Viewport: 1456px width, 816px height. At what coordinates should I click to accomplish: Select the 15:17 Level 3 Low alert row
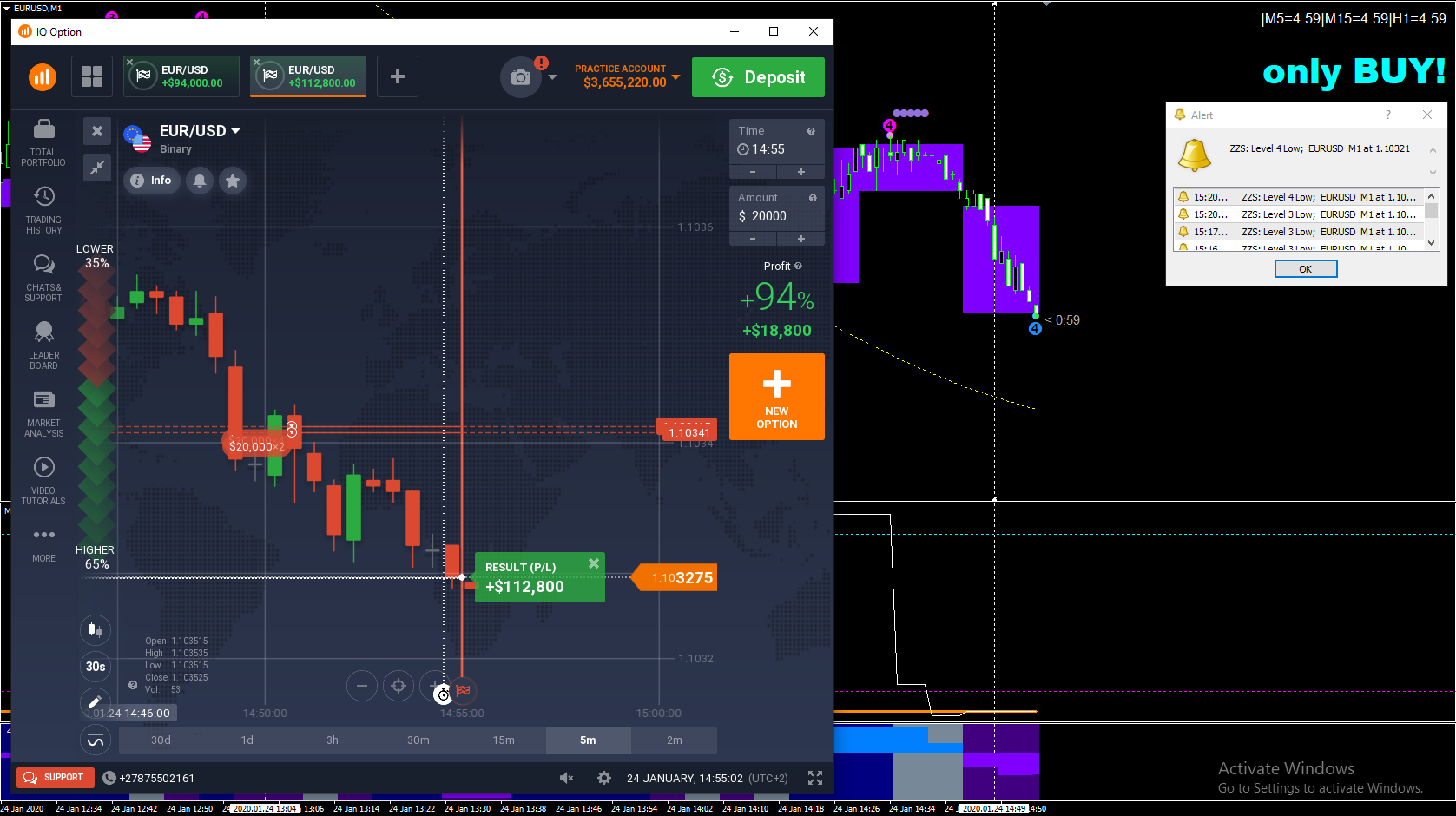tap(1299, 232)
